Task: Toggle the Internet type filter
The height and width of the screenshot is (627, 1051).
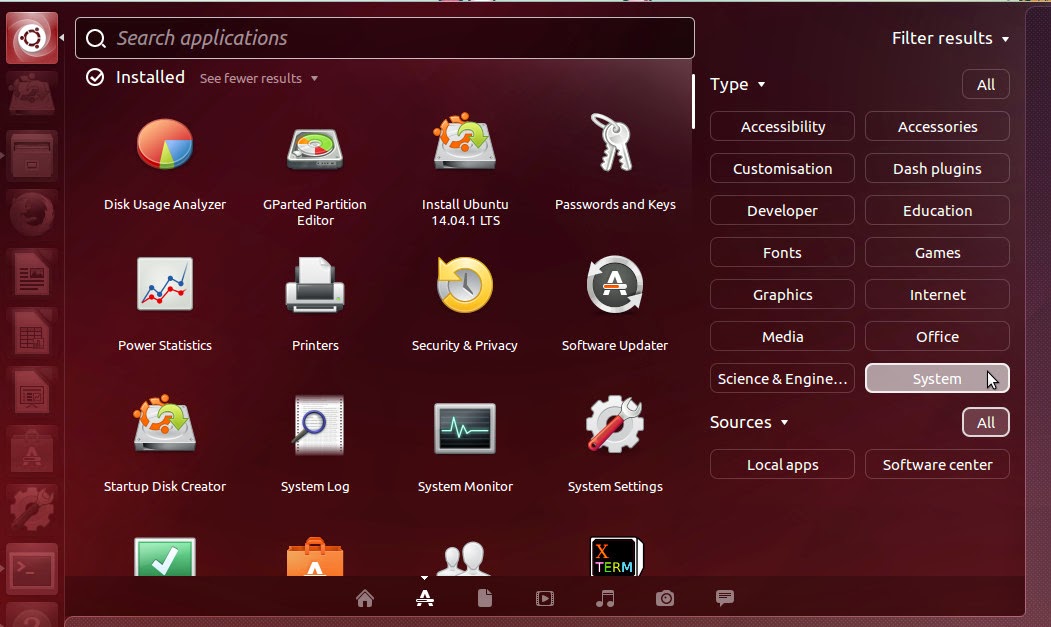Action: pos(937,294)
